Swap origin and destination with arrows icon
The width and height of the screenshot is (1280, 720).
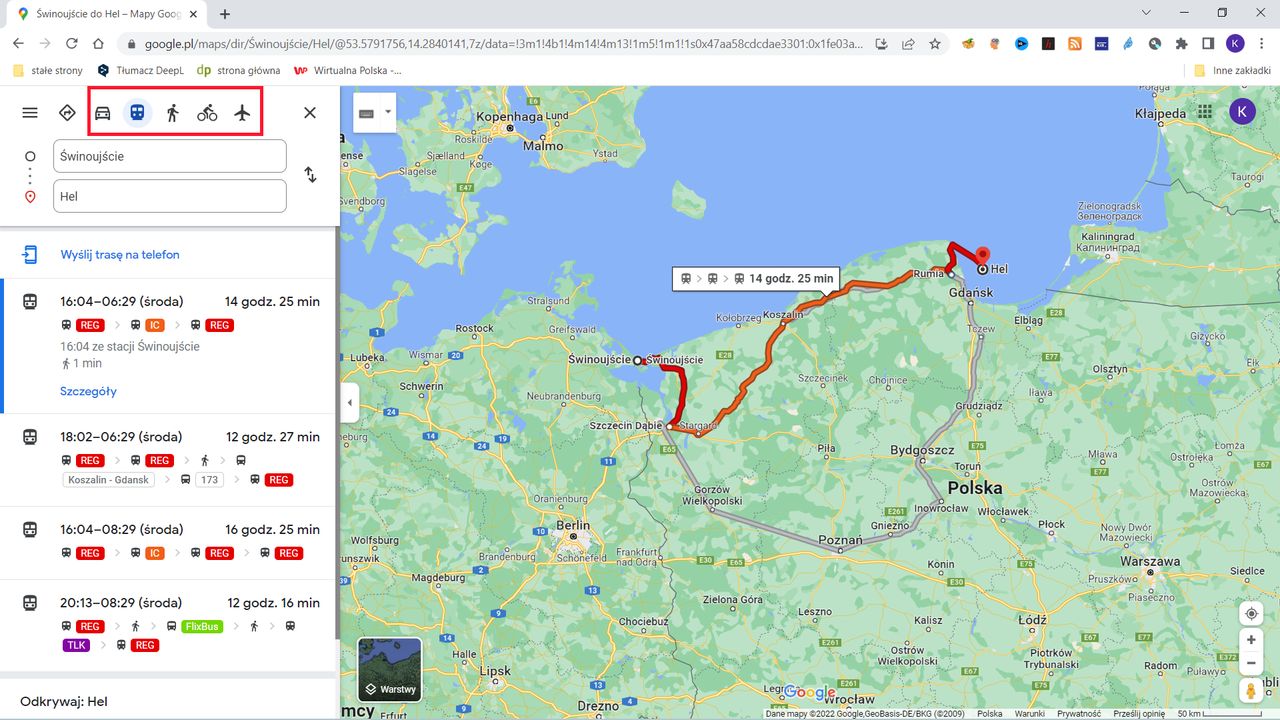[310, 174]
